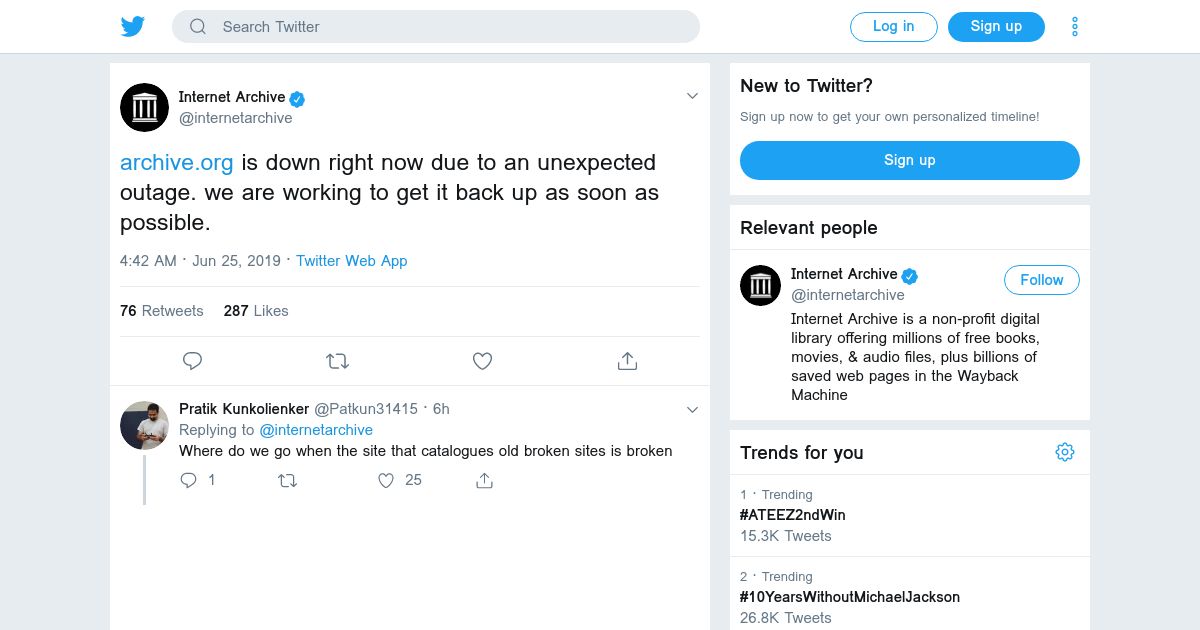1200x630 pixels.
Task: Retweet the Internet Archive outage tweet
Action: coord(338,361)
